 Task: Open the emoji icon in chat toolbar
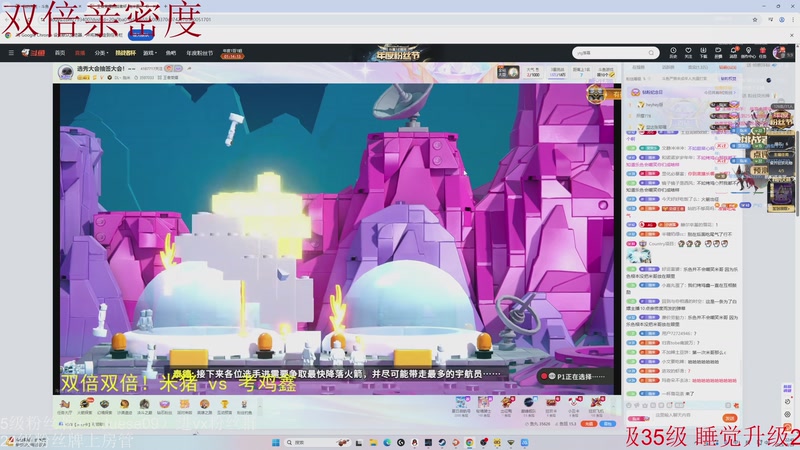click(x=629, y=405)
